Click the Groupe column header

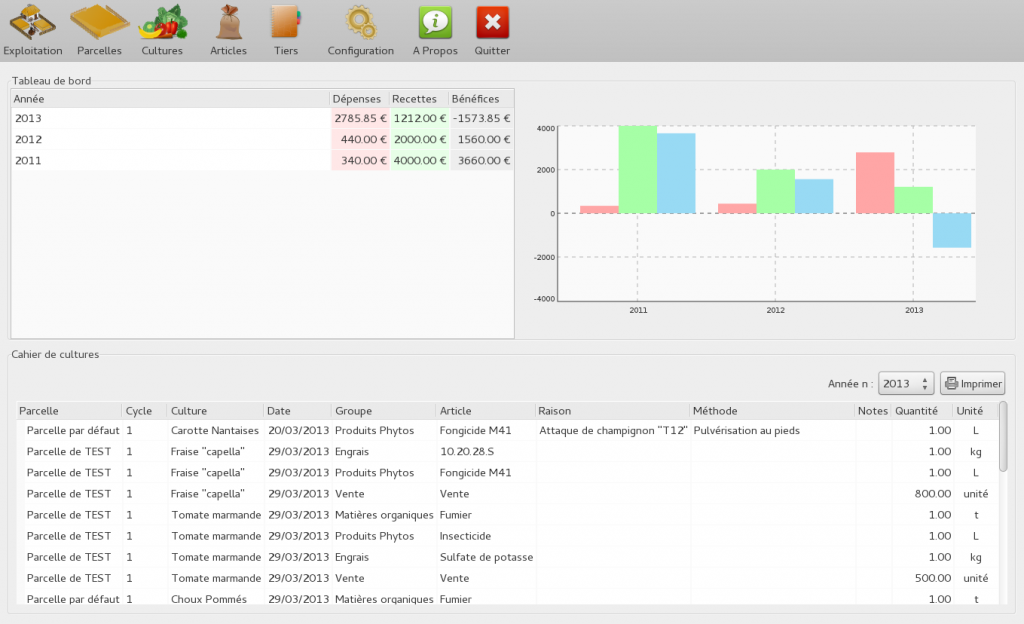(x=383, y=411)
